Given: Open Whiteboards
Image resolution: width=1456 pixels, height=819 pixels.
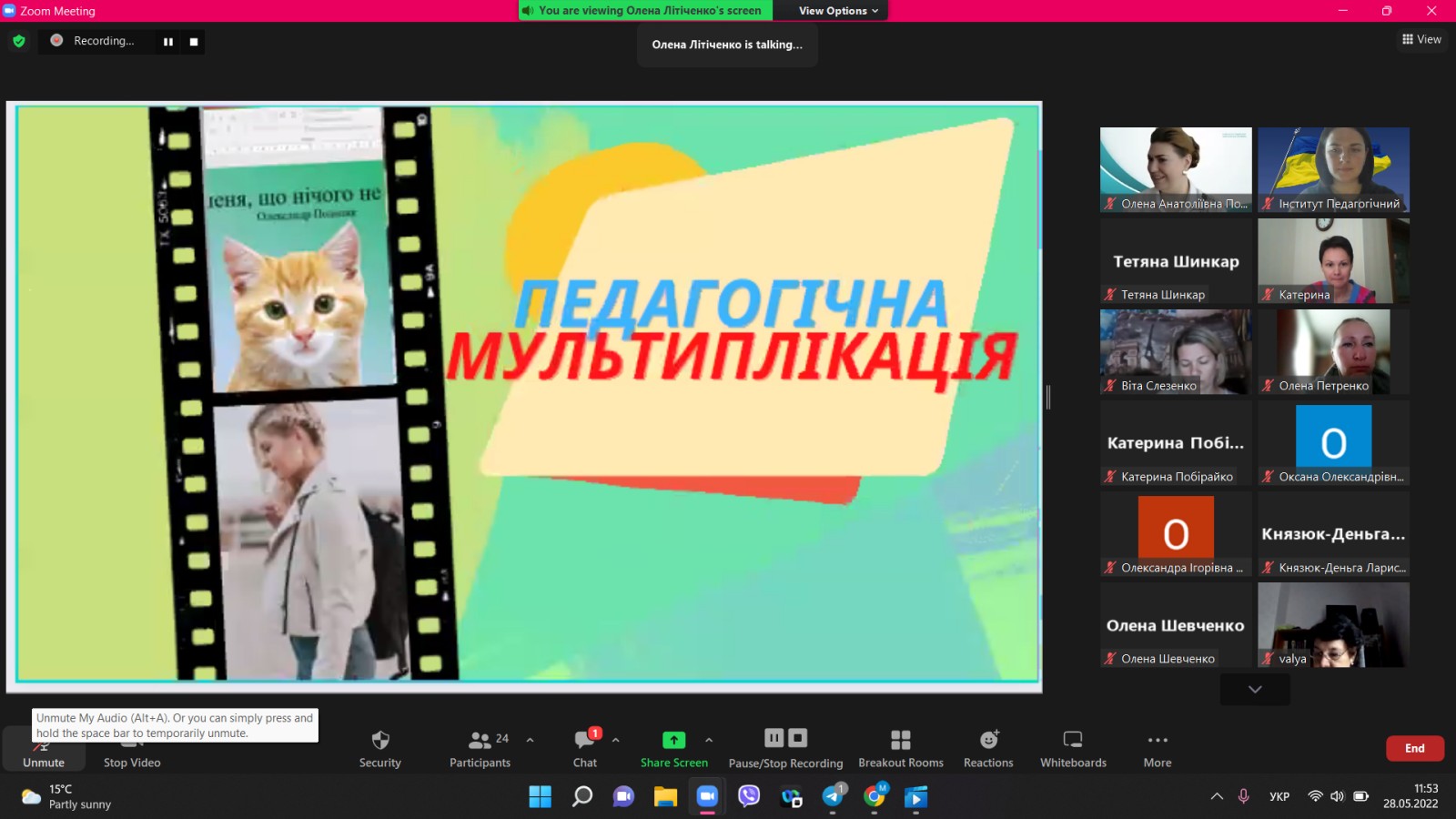Looking at the screenshot, I should click(1073, 746).
